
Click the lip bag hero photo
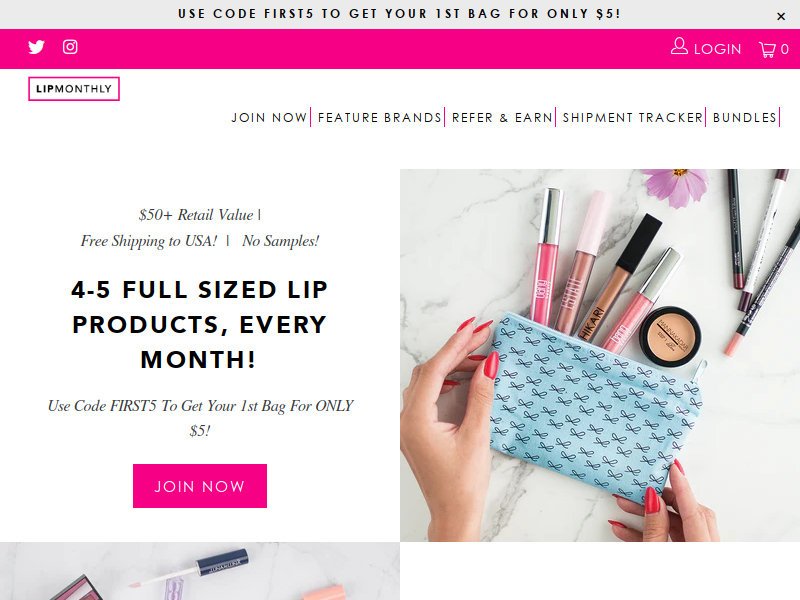click(x=600, y=355)
